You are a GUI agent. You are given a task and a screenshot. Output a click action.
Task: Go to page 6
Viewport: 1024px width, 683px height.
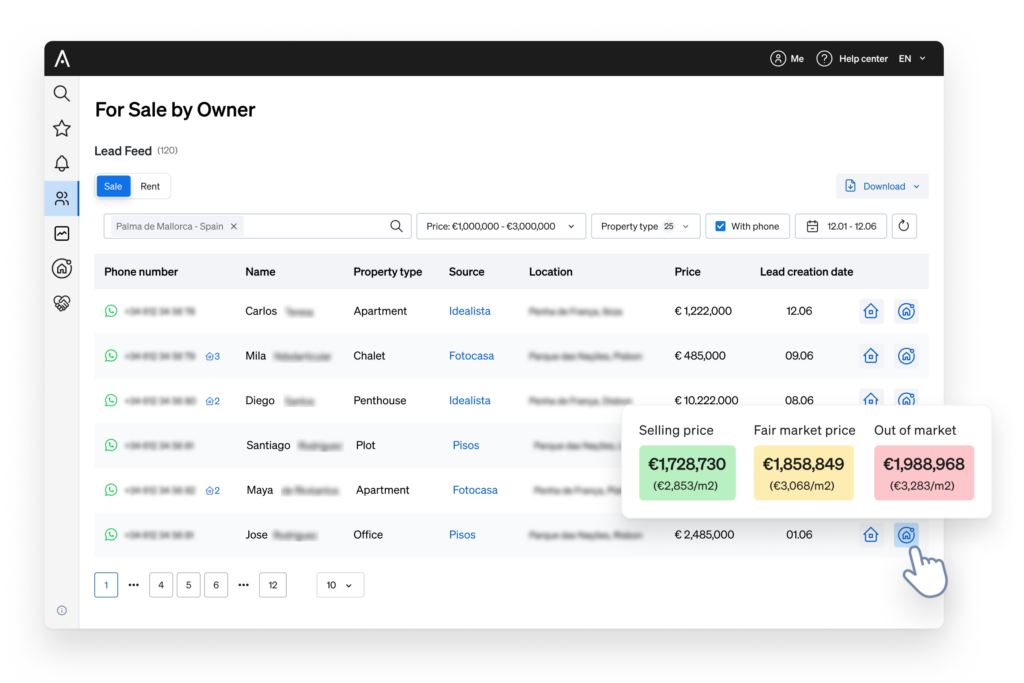(216, 585)
